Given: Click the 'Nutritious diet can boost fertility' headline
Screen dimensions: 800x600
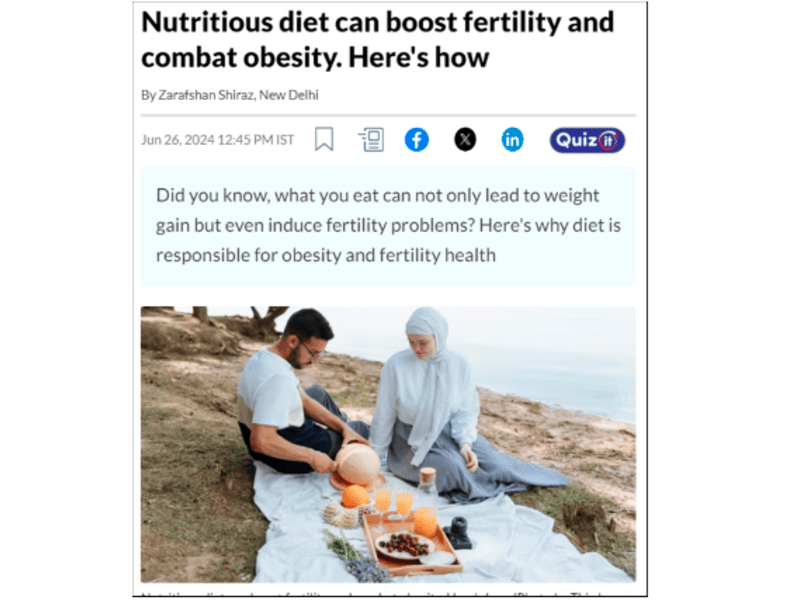Looking at the screenshot, I should [378, 40].
